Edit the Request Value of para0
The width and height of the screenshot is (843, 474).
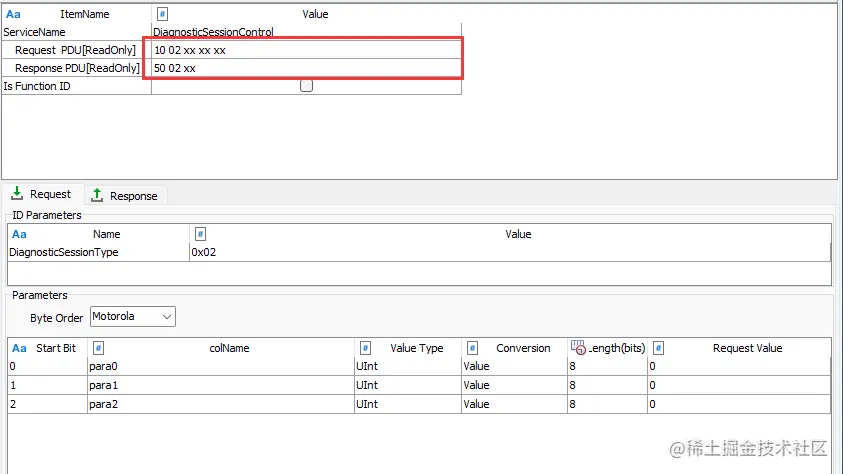[x=739, y=366]
